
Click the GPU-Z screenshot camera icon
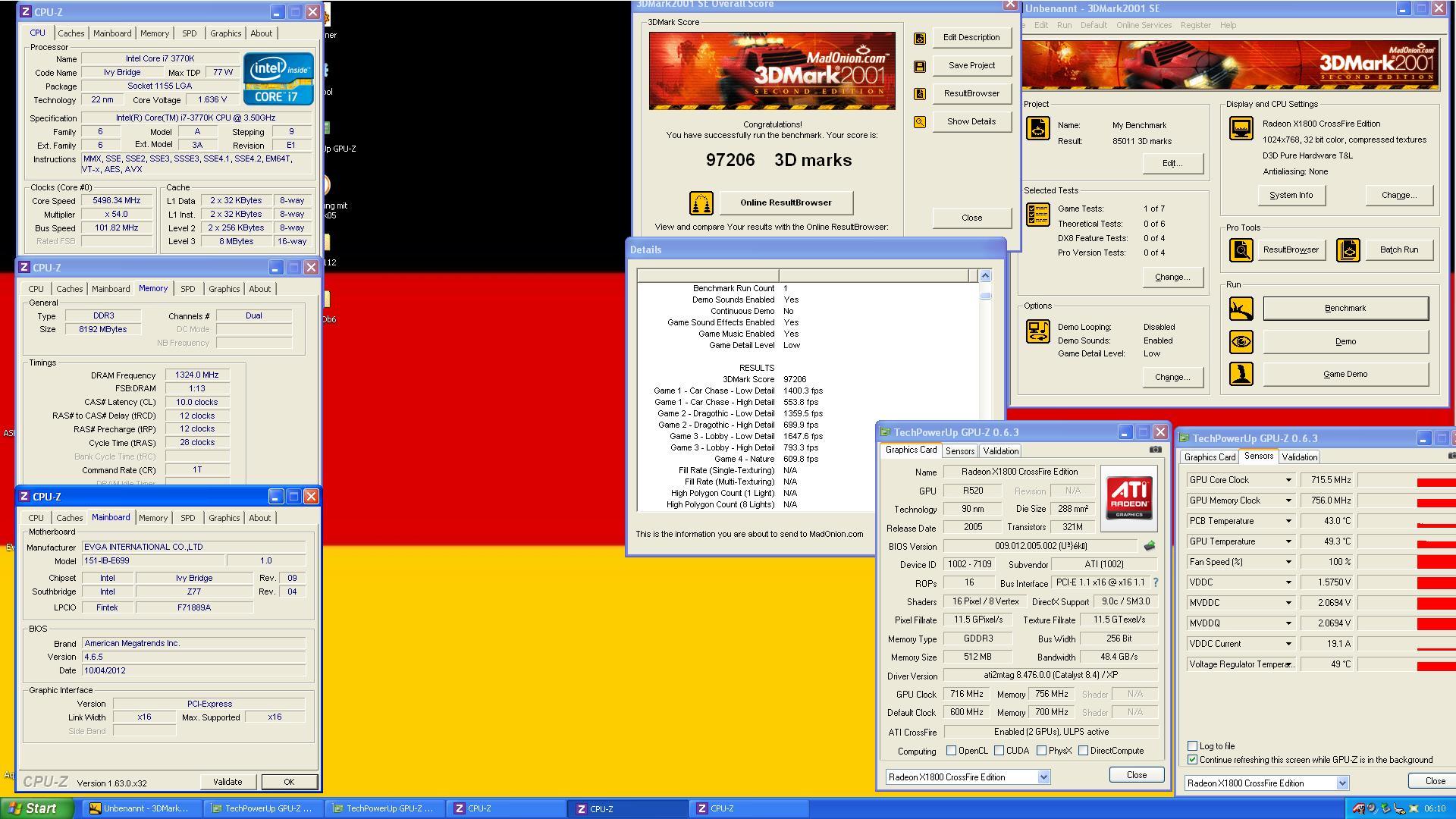point(1155,450)
